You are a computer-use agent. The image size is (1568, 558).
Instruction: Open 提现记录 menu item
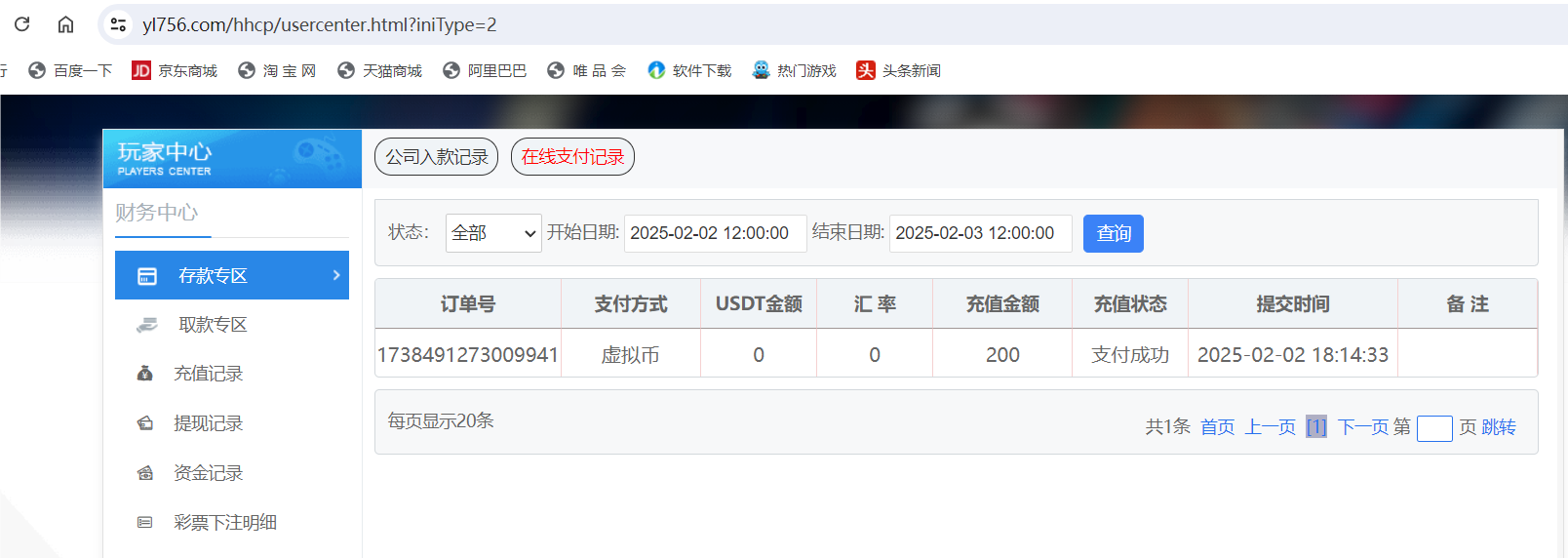tap(232, 423)
